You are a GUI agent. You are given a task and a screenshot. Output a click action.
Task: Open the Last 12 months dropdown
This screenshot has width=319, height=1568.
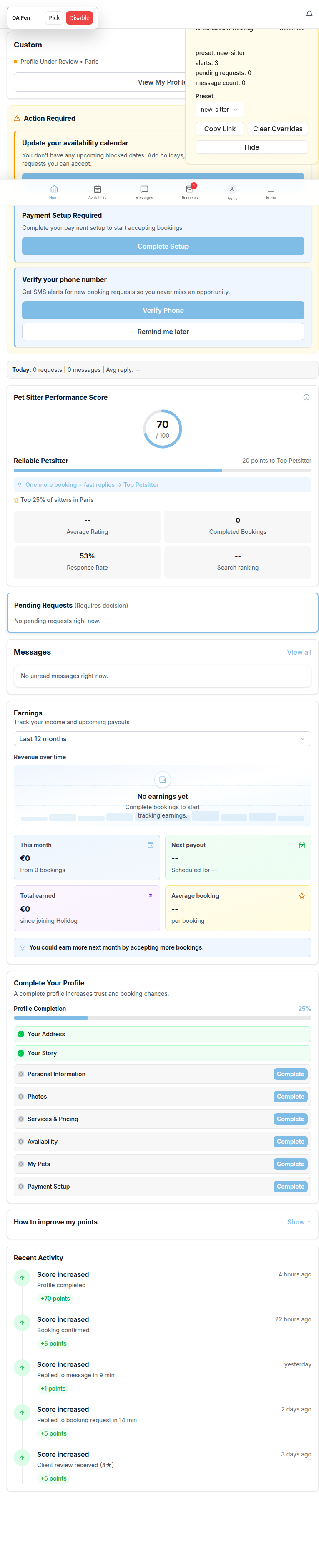click(162, 738)
